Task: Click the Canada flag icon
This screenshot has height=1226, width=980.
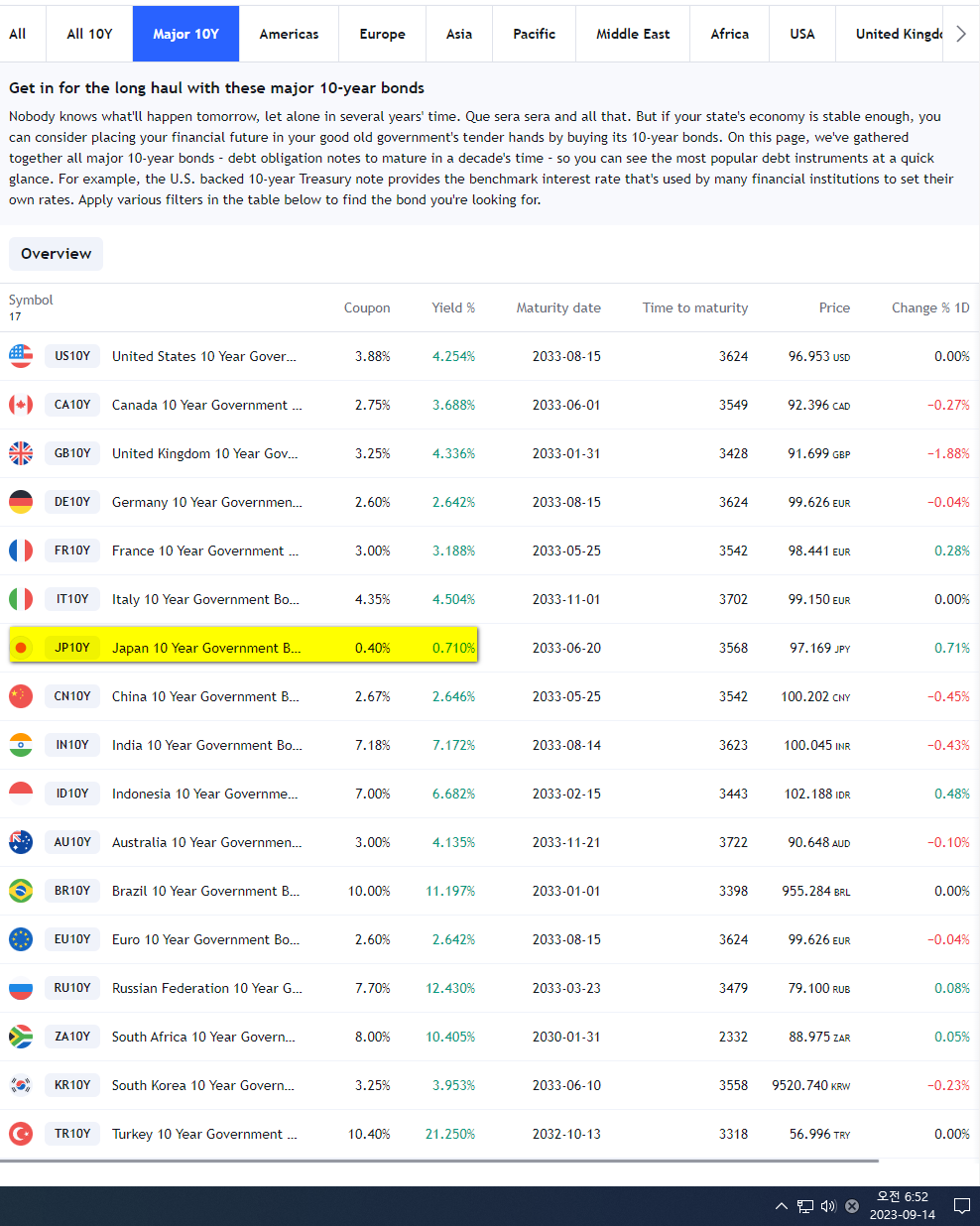Action: (21, 405)
